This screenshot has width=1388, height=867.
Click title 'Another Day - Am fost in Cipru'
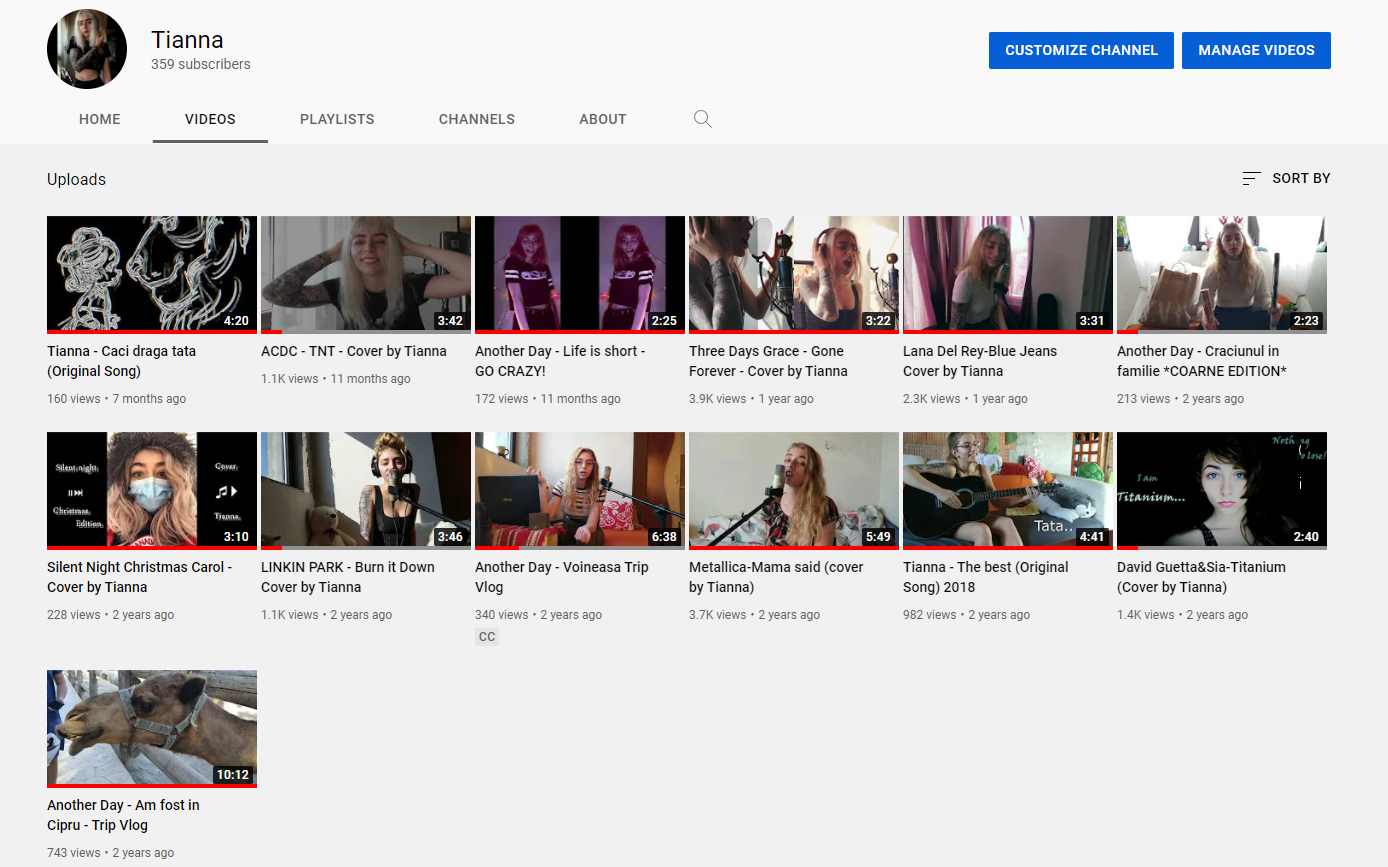click(x=123, y=815)
